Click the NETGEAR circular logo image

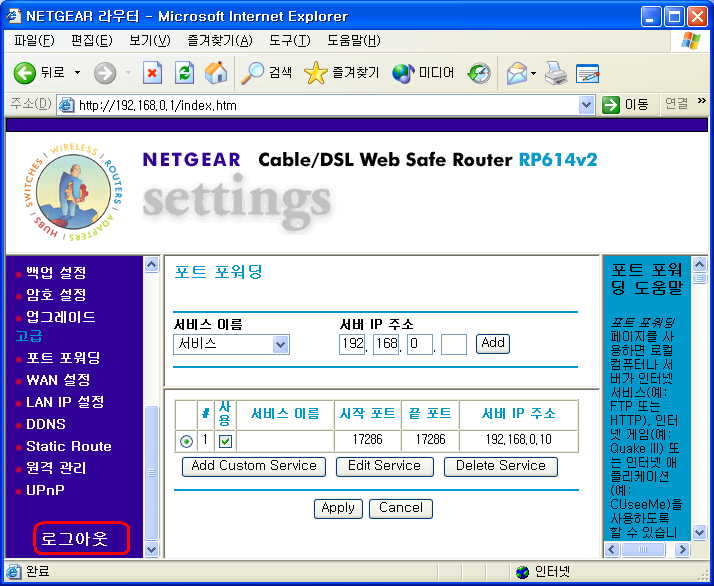(73, 192)
